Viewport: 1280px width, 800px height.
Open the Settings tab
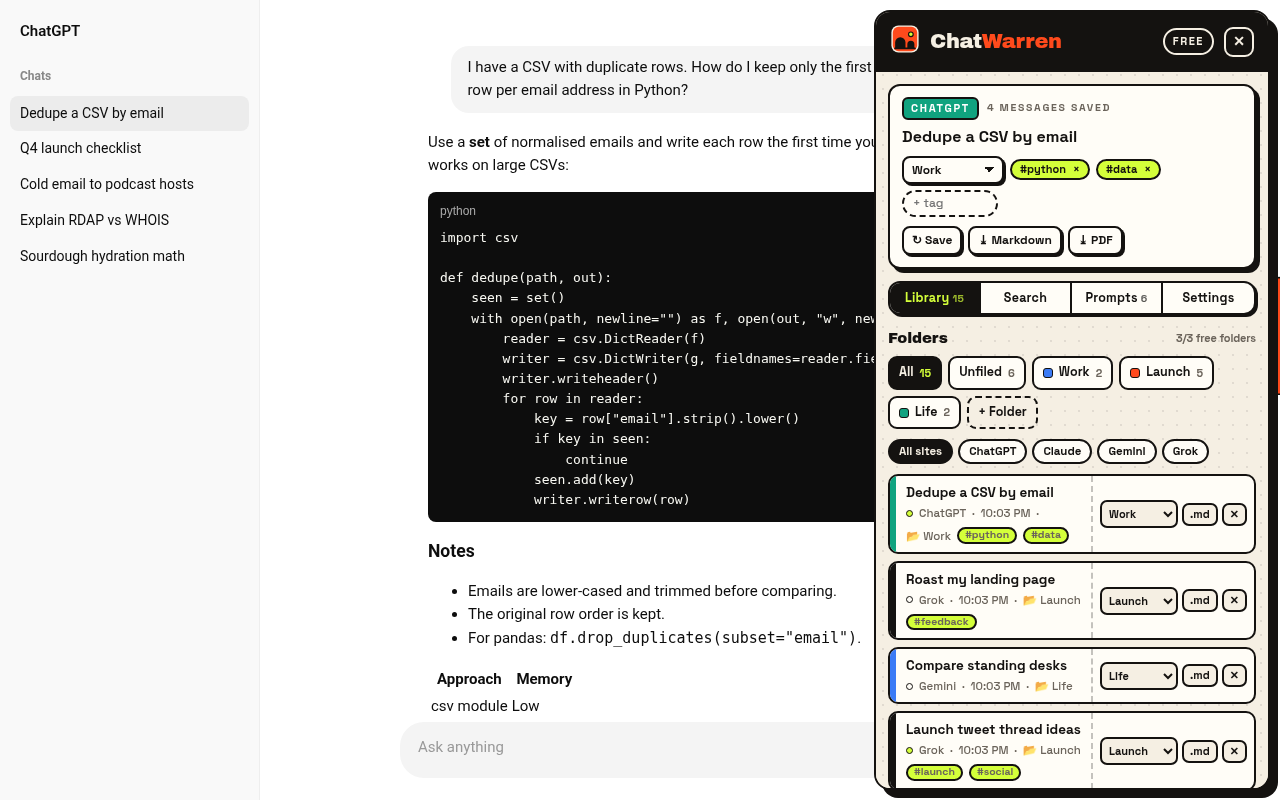tap(1208, 298)
